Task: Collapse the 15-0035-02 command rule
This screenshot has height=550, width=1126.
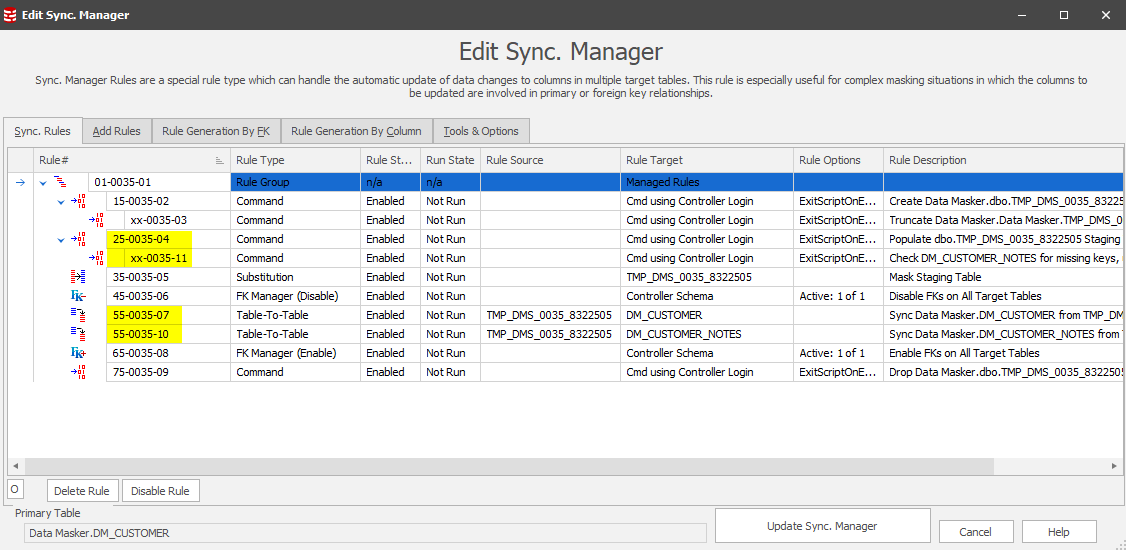Action: coord(61,202)
